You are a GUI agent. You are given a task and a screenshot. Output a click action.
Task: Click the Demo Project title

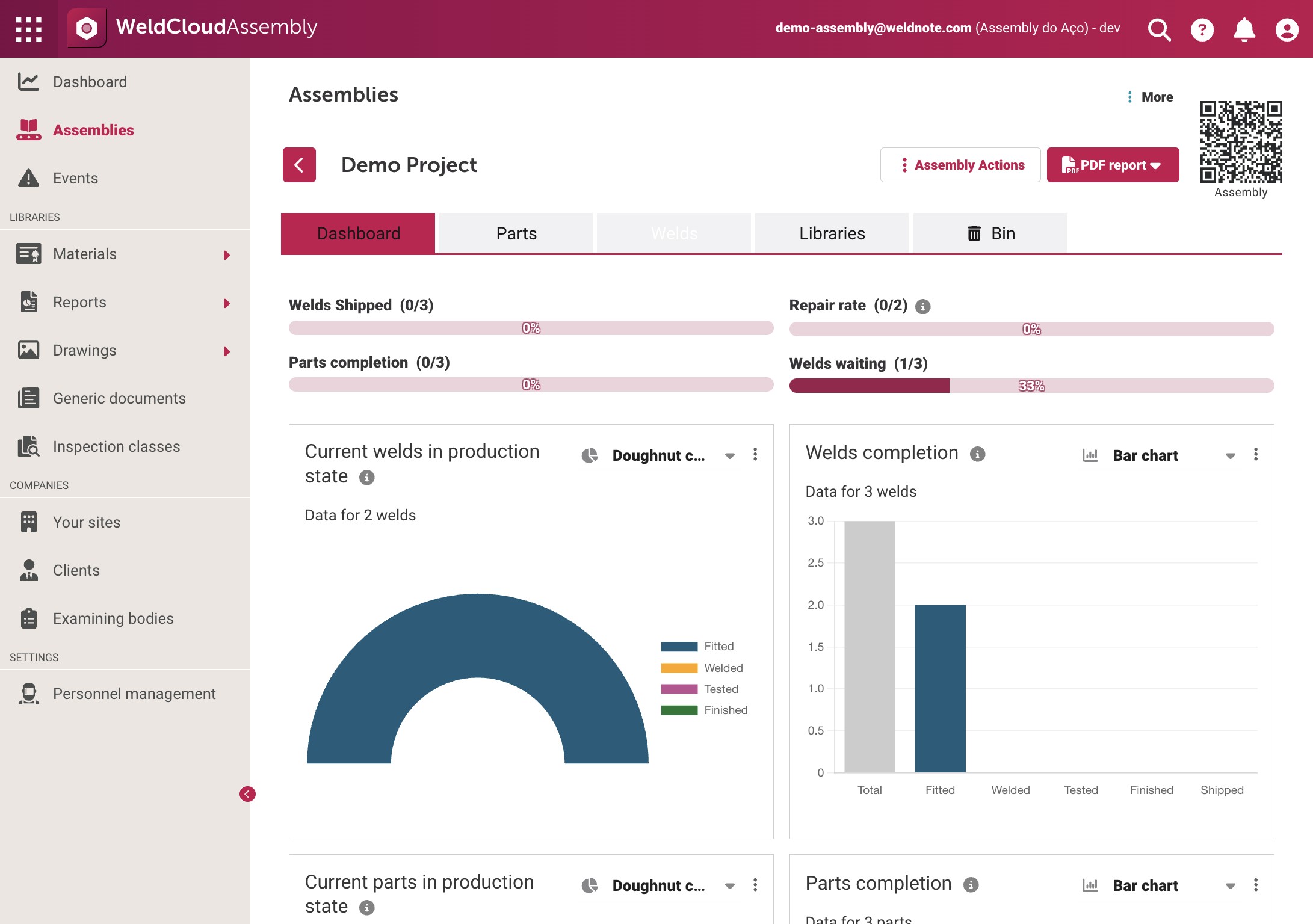pyautogui.click(x=409, y=165)
